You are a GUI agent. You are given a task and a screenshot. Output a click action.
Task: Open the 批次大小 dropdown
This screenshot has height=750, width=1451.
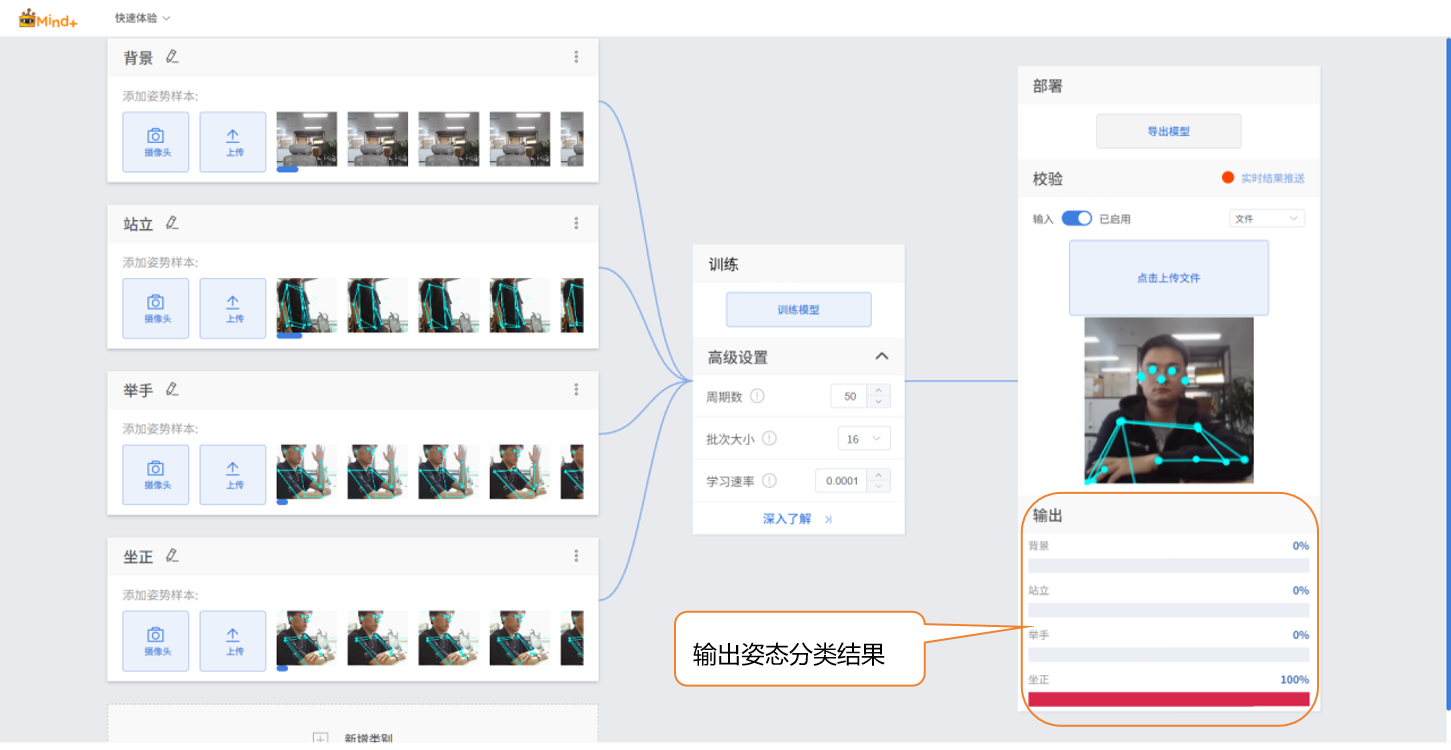(x=863, y=439)
